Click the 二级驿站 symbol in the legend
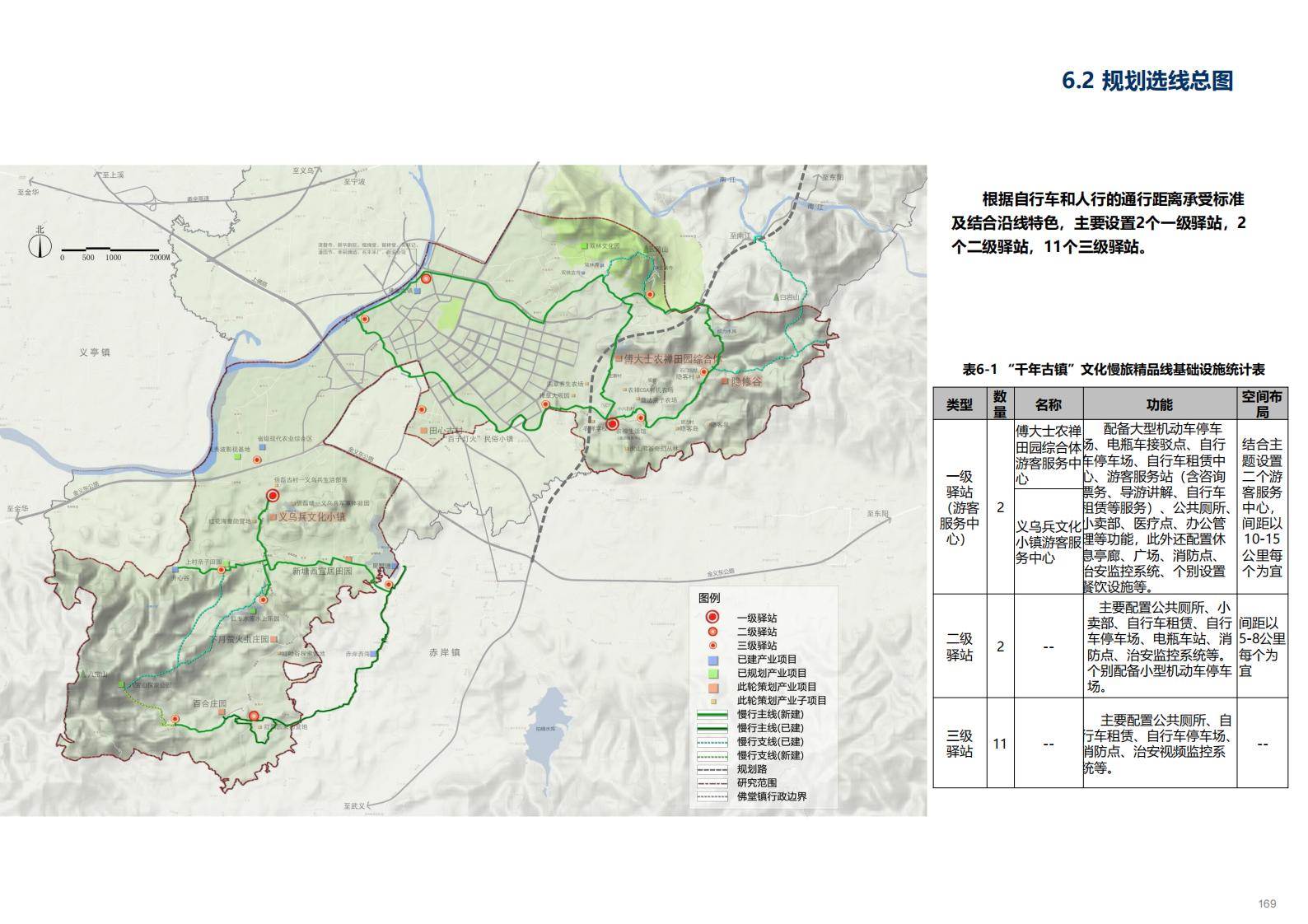 point(713,632)
